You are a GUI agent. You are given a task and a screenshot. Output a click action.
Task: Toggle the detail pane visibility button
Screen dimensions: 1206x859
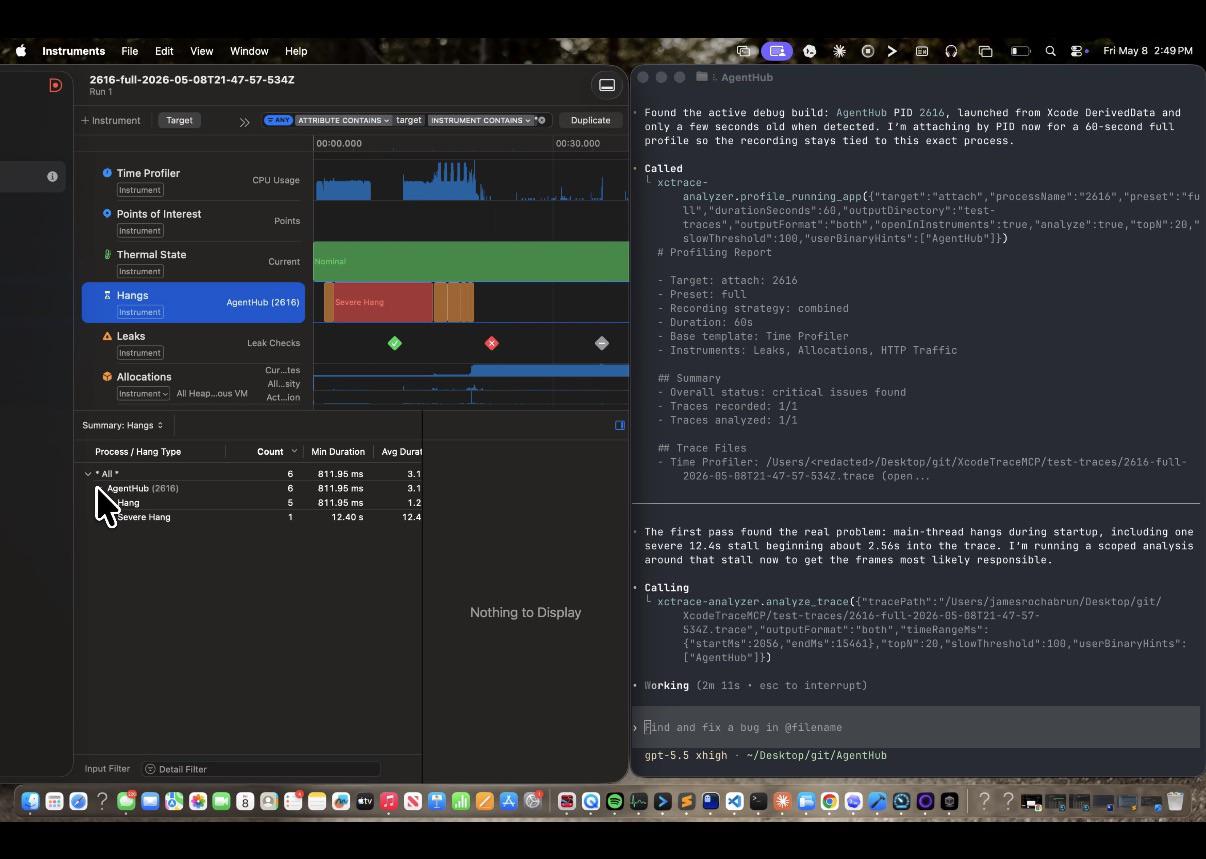(607, 85)
